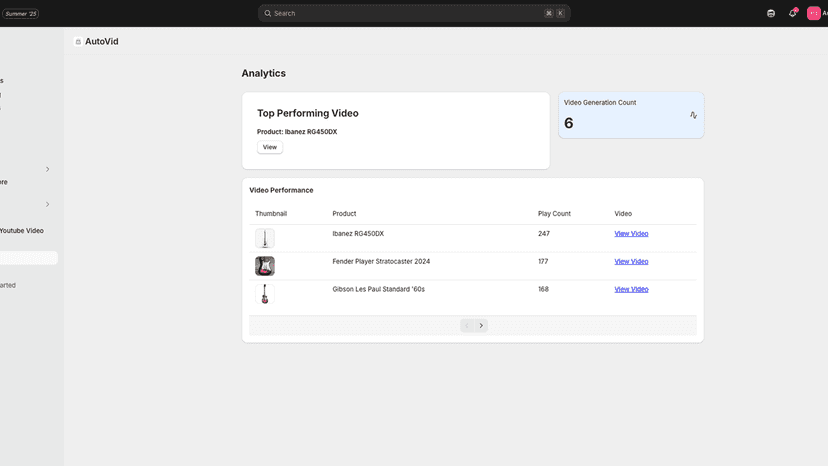Go to previous page of Video Performance
828x466 pixels.
(x=467, y=325)
